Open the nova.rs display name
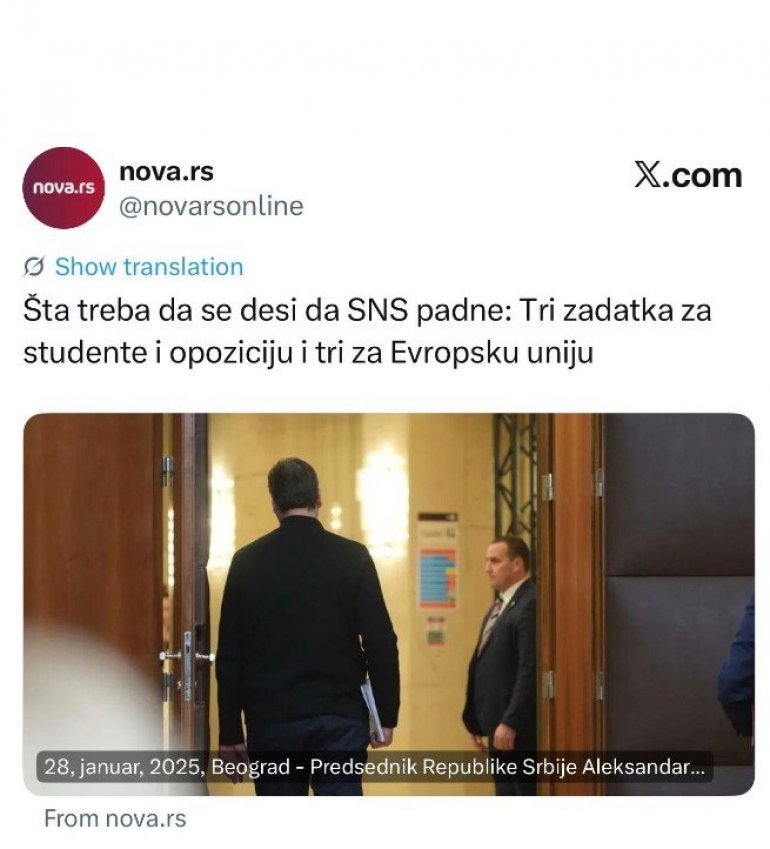The width and height of the screenshot is (770, 849). click(x=166, y=172)
